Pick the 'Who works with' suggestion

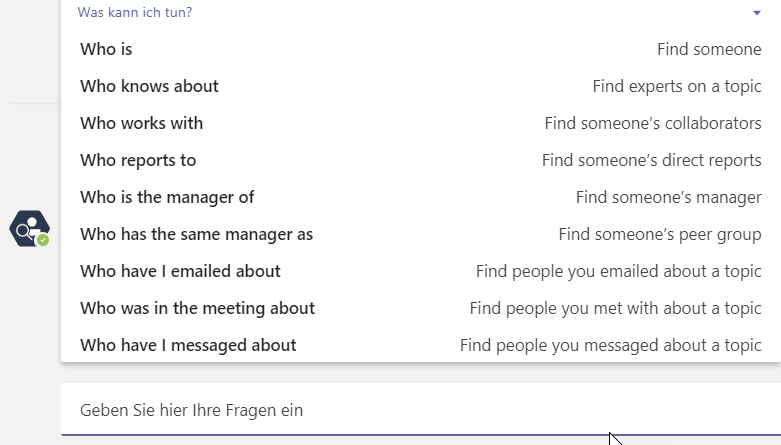421,123
